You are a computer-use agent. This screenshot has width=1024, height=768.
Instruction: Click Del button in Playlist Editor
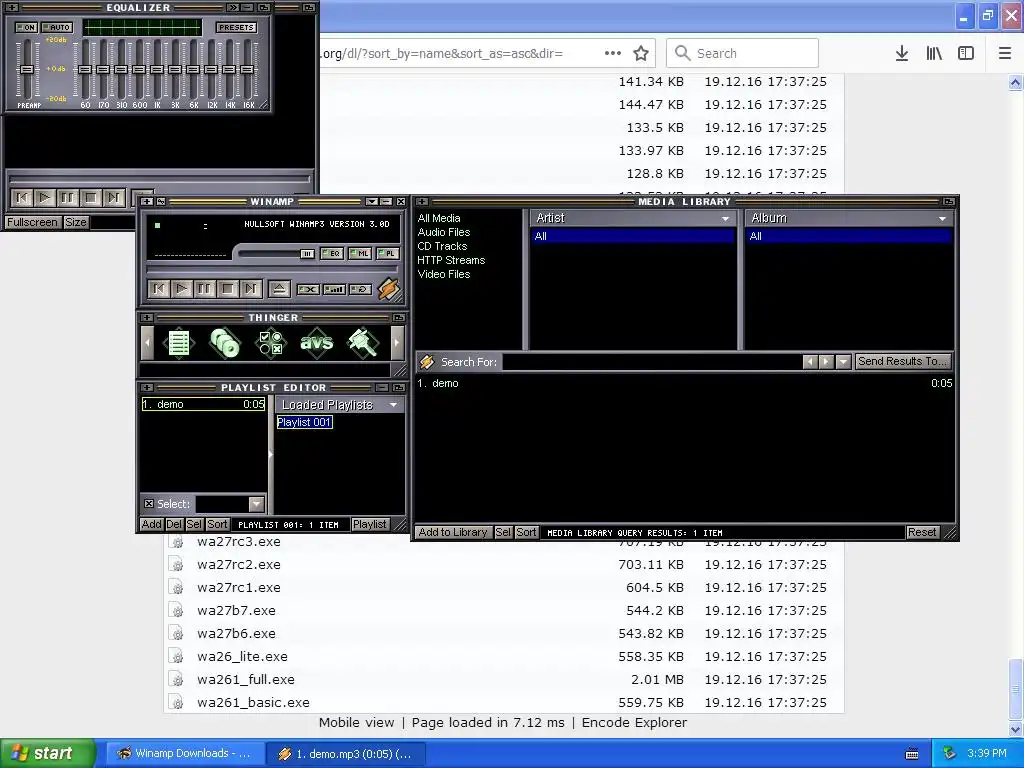(x=174, y=524)
